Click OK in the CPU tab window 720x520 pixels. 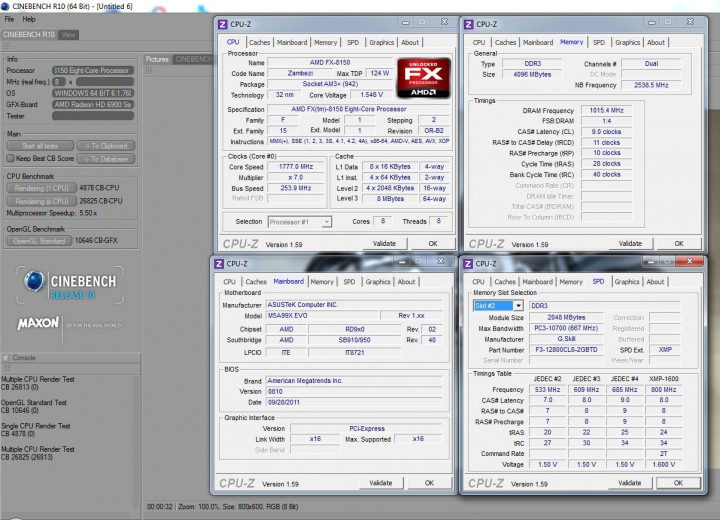coord(433,243)
